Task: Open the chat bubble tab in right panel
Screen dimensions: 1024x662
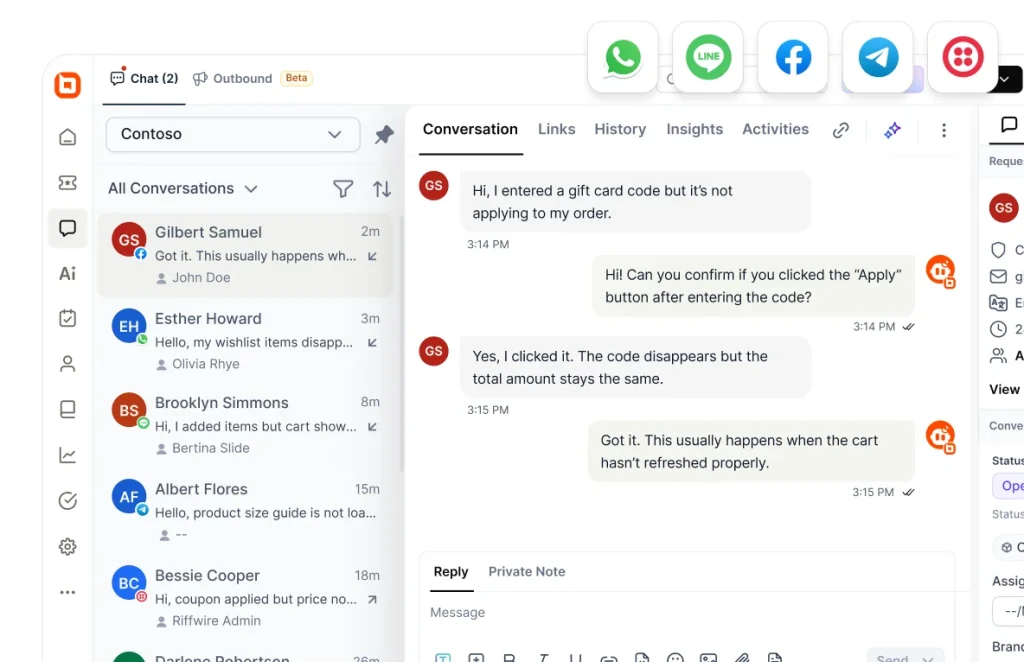Action: tap(1009, 124)
